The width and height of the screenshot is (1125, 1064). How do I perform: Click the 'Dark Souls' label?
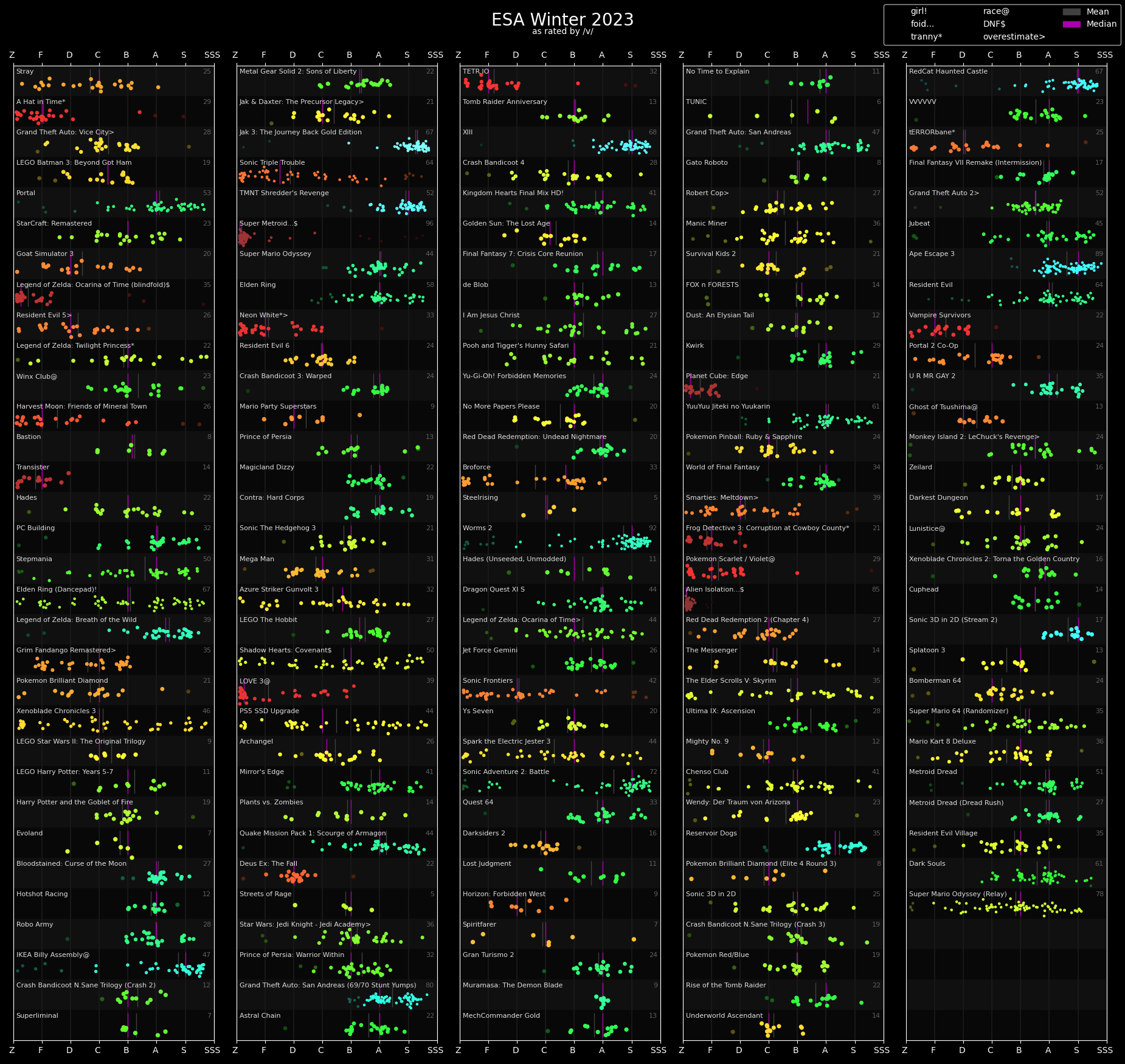[927, 864]
